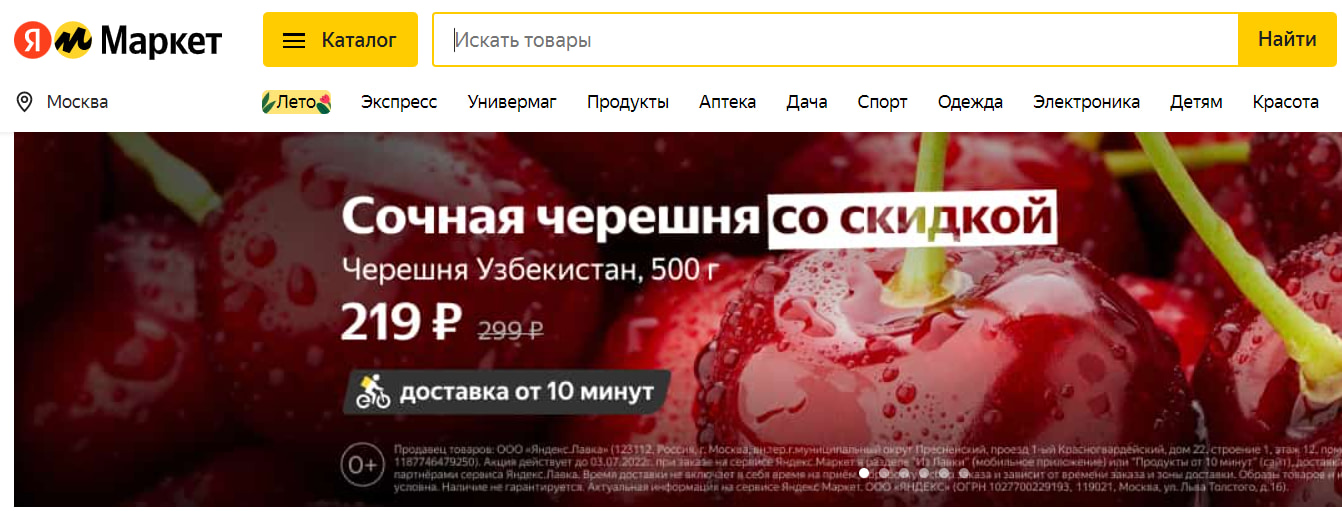Go to the Экспресс section

399,101
